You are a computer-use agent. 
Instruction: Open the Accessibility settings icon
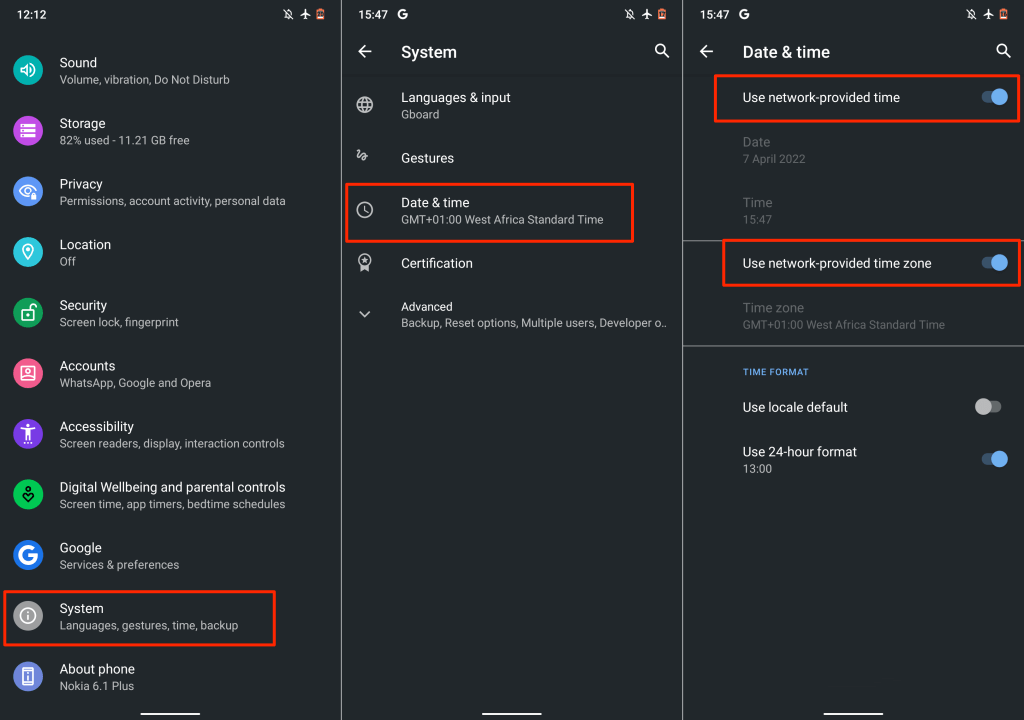click(28, 434)
